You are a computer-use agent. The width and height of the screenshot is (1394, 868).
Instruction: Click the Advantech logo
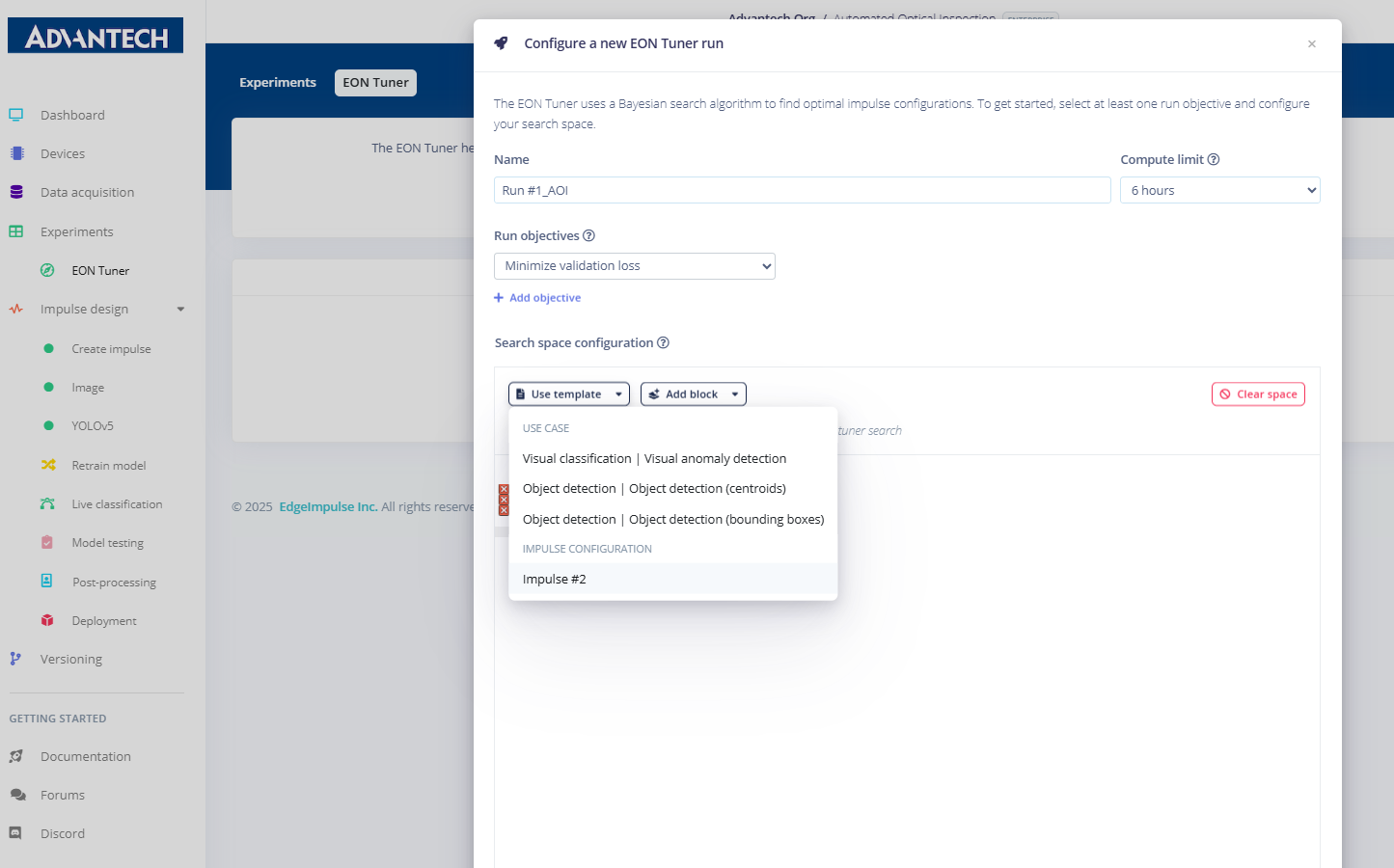(96, 36)
